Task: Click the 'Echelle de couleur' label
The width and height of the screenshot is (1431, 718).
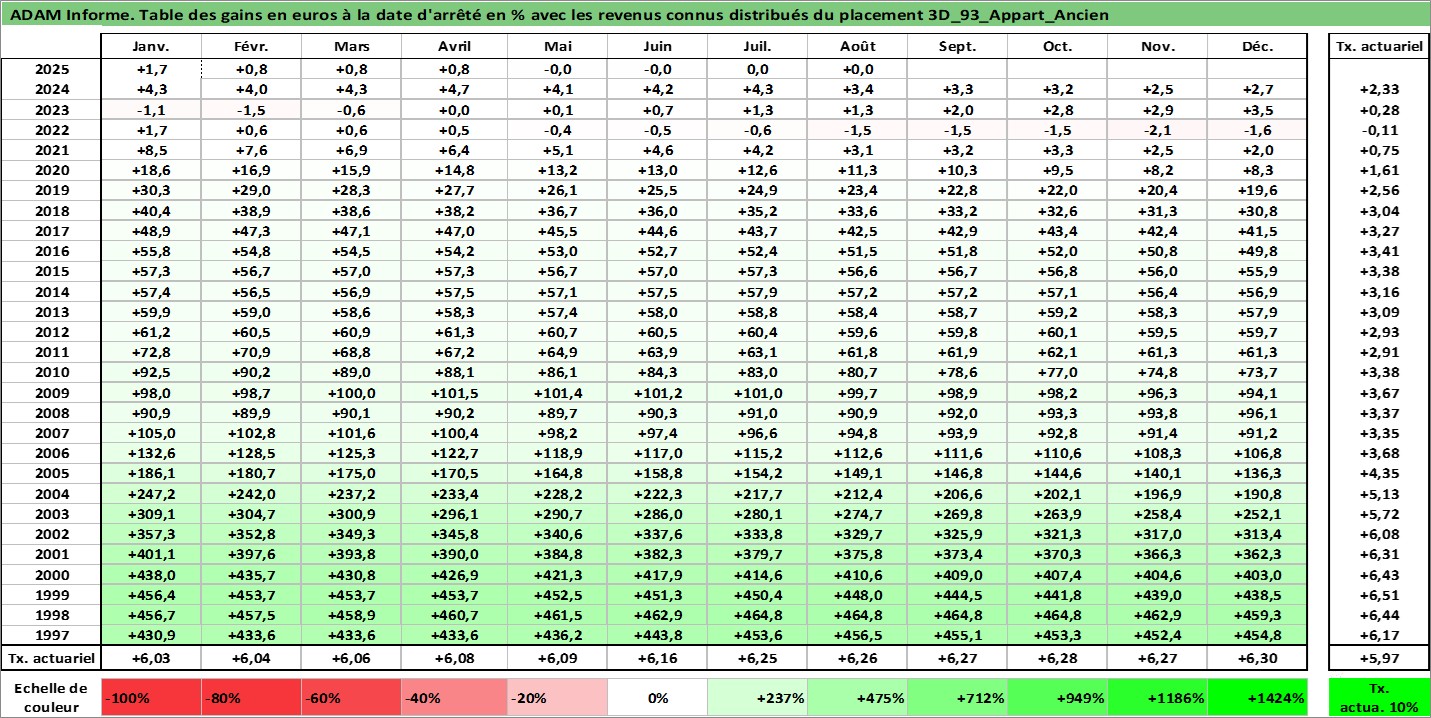Action: coord(51,698)
